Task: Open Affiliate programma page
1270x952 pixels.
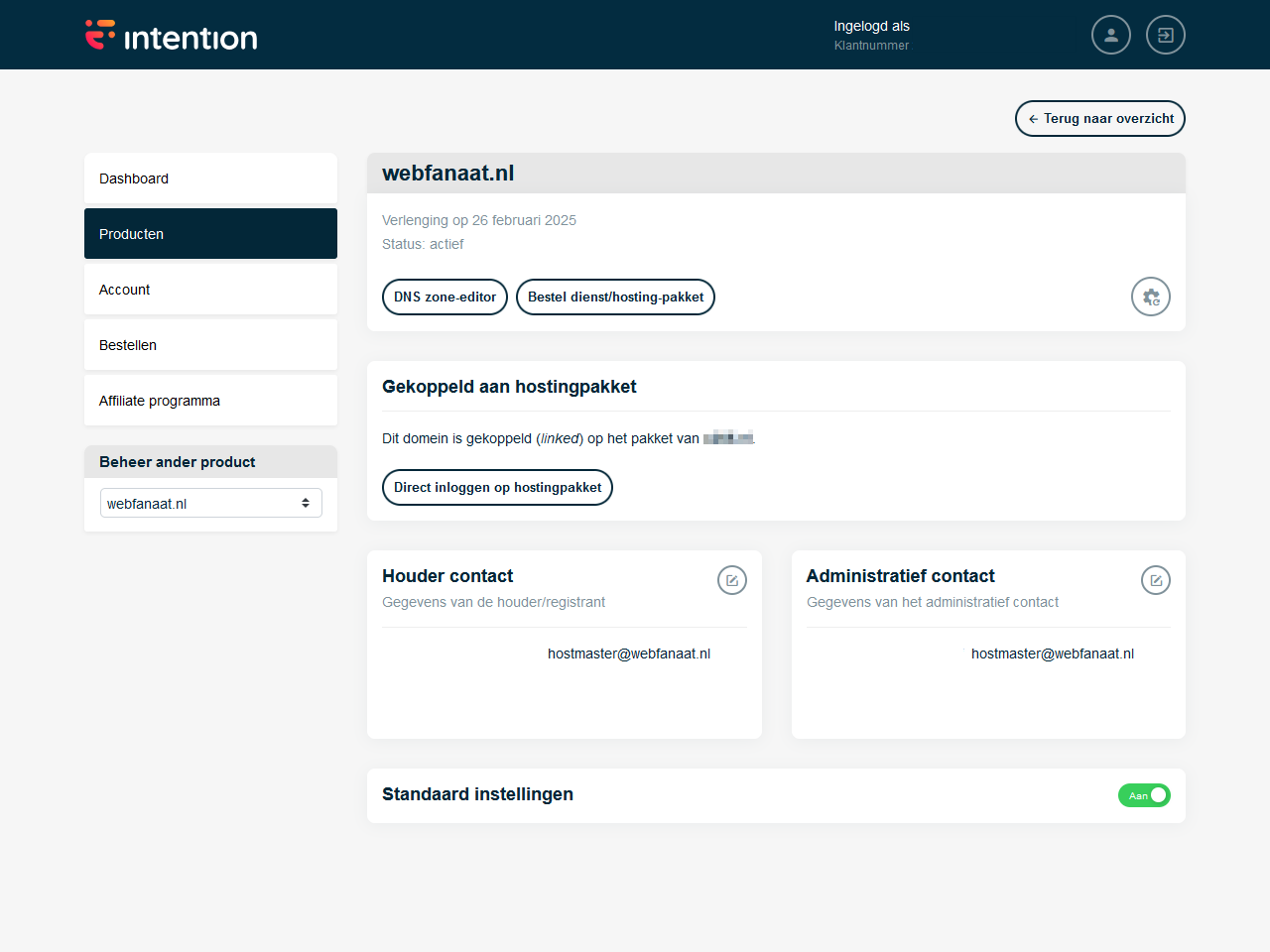Action: click(x=210, y=401)
